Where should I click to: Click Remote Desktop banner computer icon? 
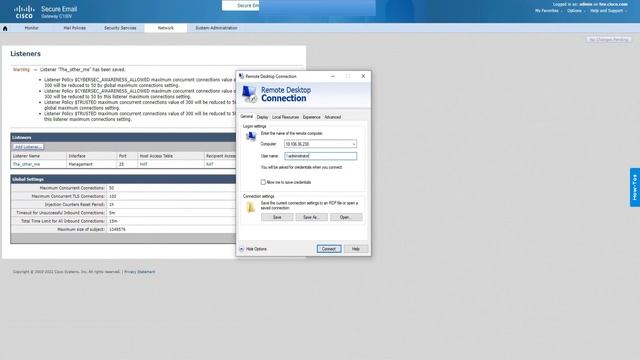249,94
